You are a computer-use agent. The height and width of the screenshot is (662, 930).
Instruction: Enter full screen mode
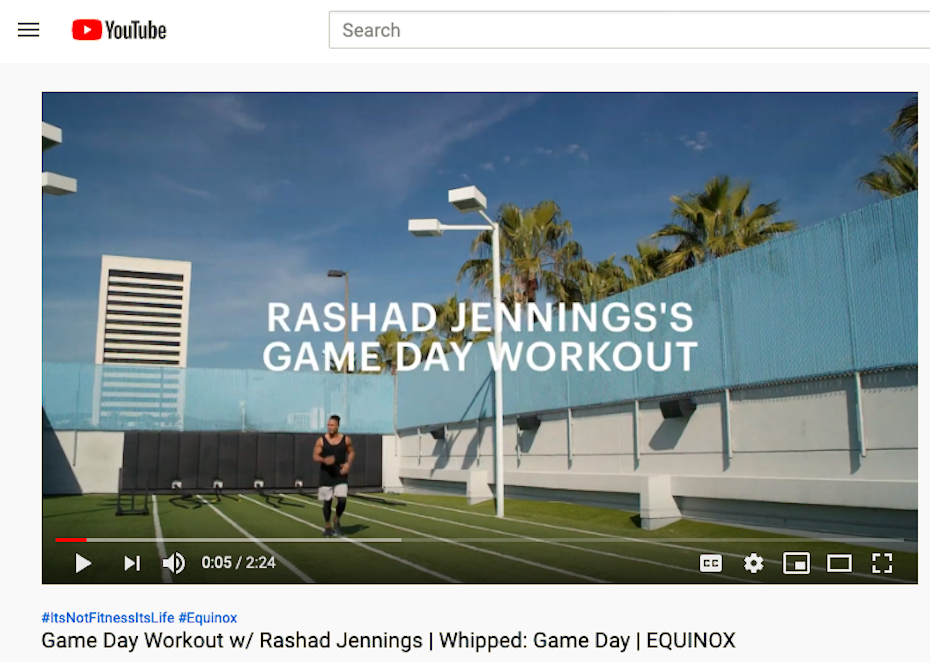coord(882,563)
